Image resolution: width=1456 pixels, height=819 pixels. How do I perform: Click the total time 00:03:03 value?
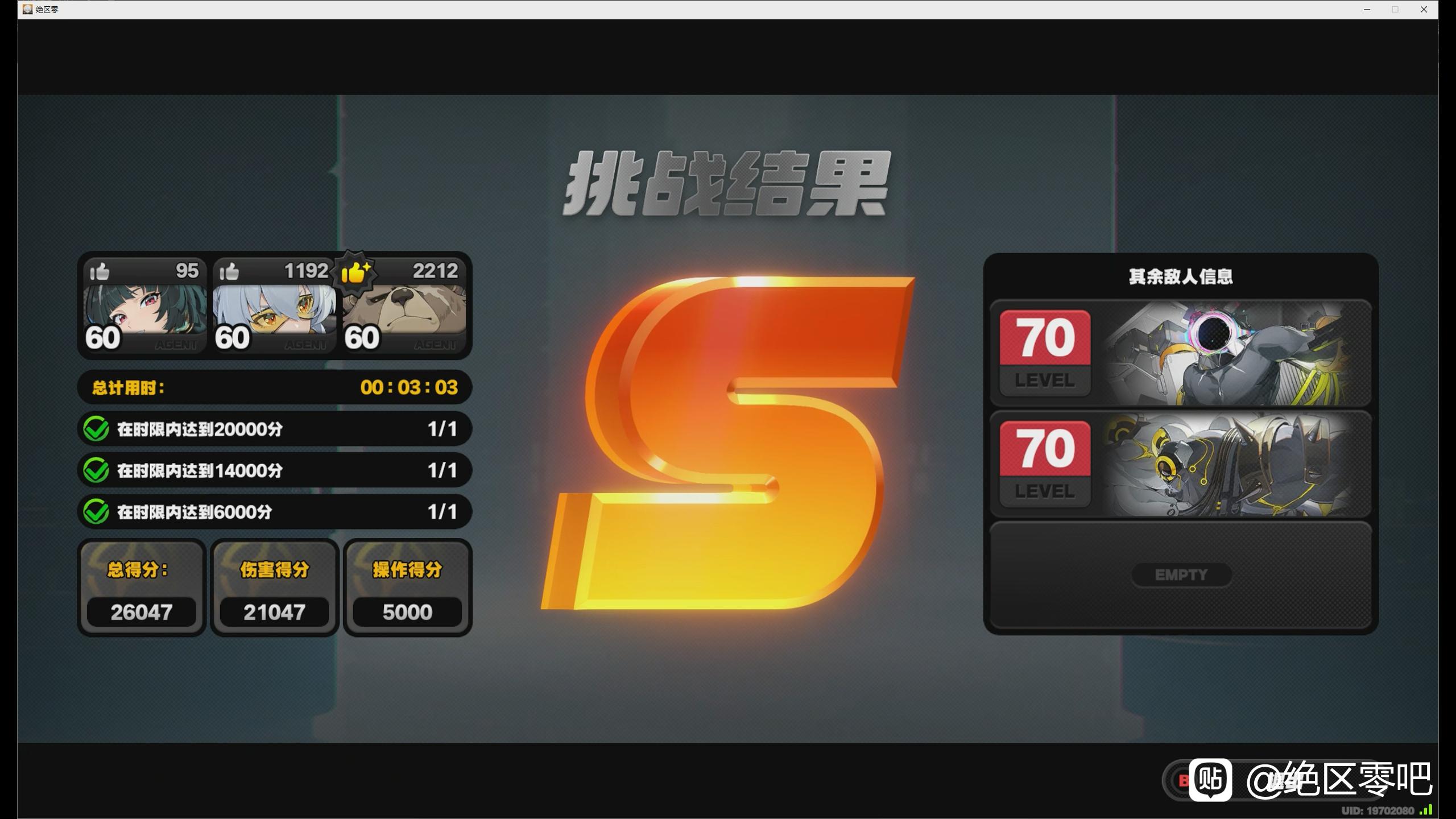click(x=409, y=387)
